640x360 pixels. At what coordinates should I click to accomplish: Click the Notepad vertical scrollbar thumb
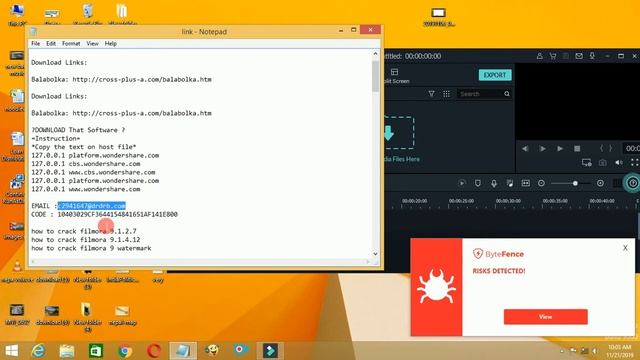click(x=375, y=76)
